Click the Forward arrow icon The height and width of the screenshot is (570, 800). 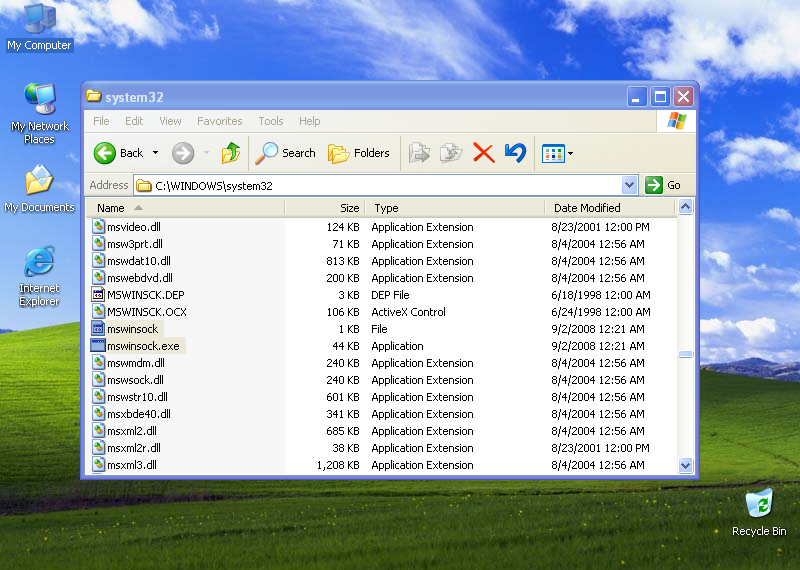[x=183, y=153]
